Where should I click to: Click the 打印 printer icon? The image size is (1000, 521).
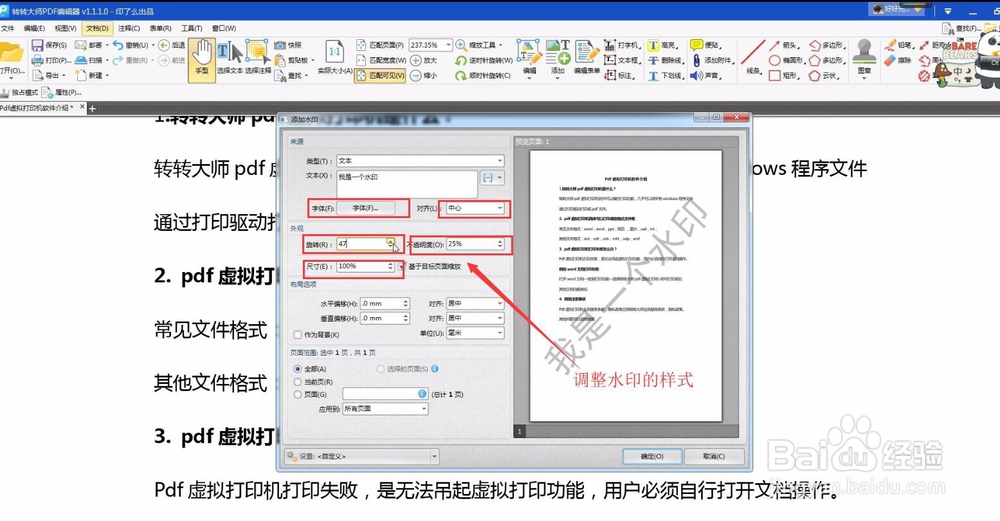coord(38,60)
